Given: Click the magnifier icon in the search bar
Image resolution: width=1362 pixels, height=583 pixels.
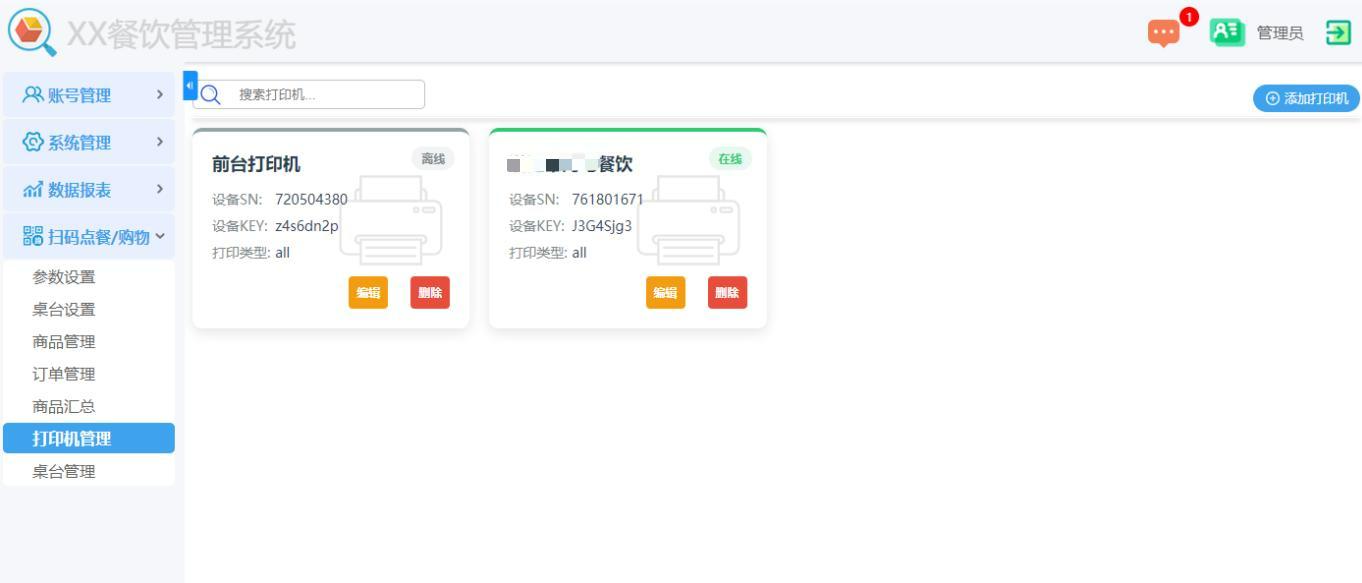Looking at the screenshot, I should (210, 94).
